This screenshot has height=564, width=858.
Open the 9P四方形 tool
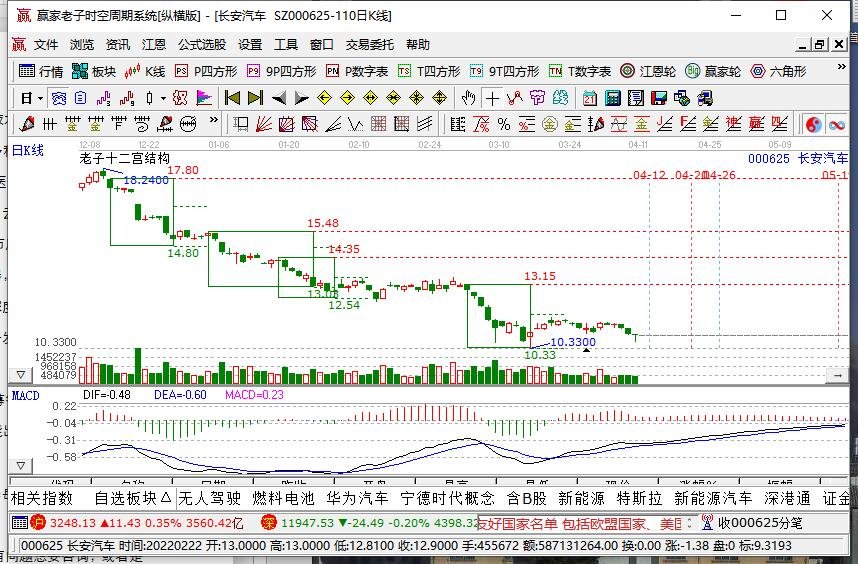281,71
